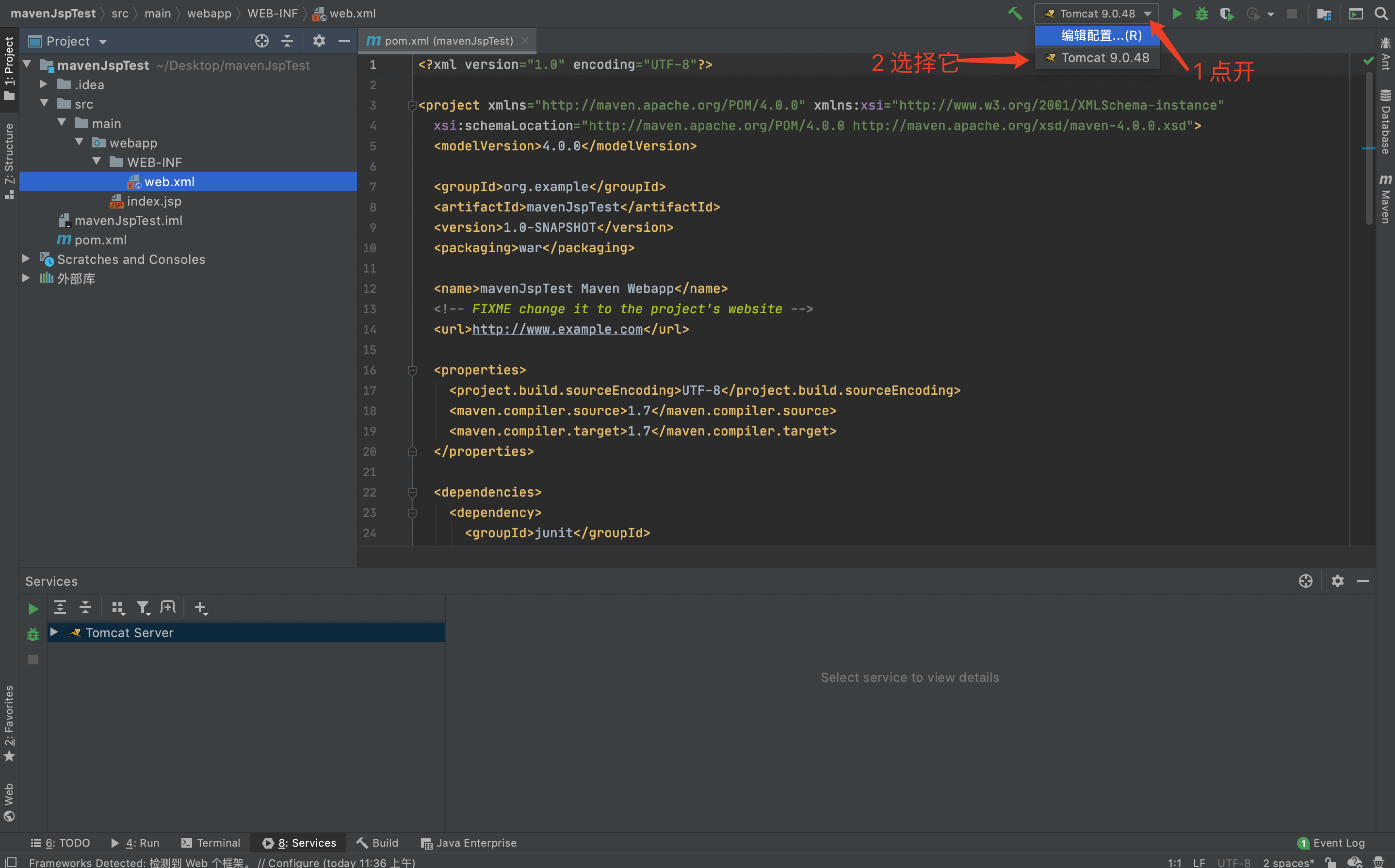Open Filter icon in Services toolbar
The image size is (1395, 868).
point(143,608)
